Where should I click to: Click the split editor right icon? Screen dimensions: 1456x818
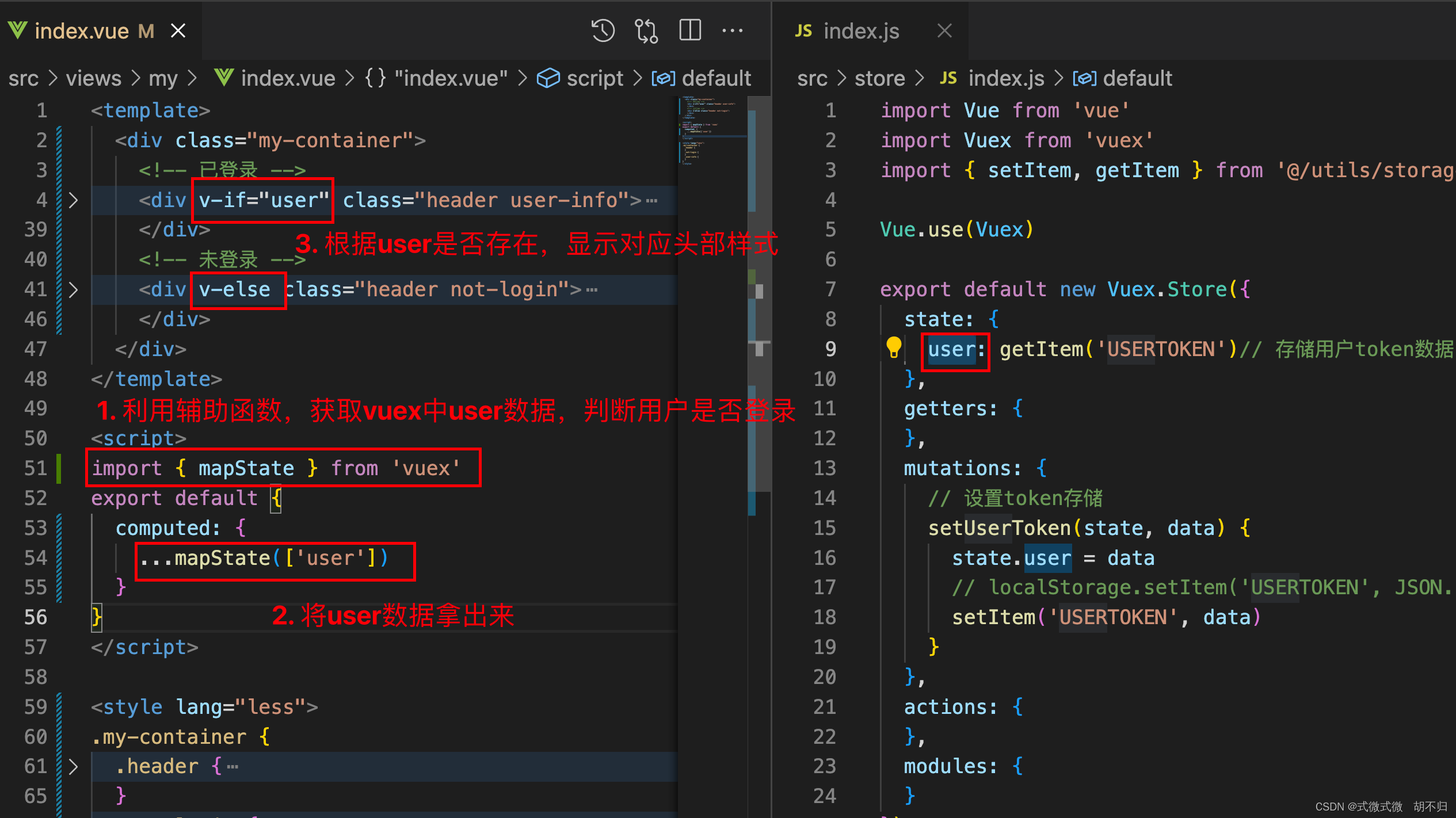[x=689, y=30]
